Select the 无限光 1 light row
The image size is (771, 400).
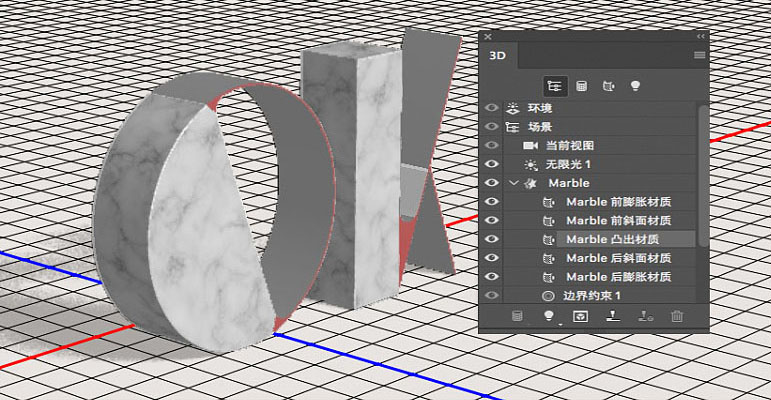(599, 164)
